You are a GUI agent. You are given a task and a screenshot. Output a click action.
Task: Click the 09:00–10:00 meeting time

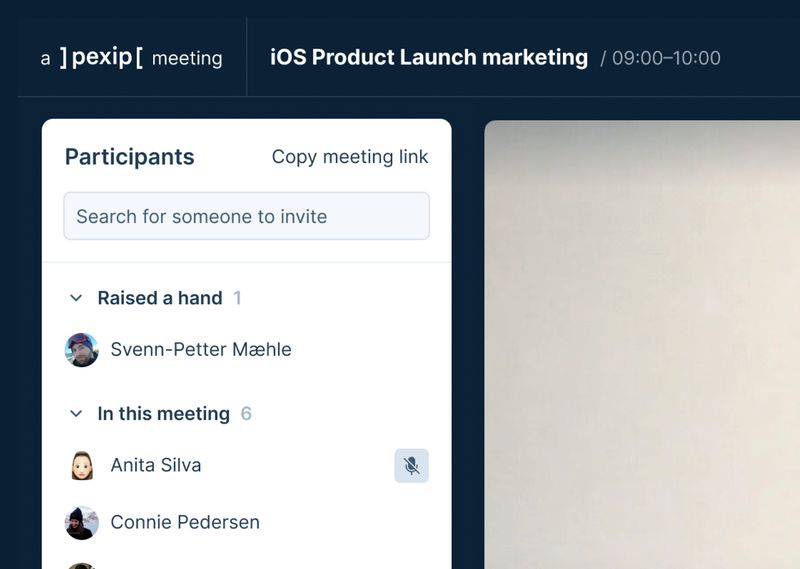tap(666, 58)
